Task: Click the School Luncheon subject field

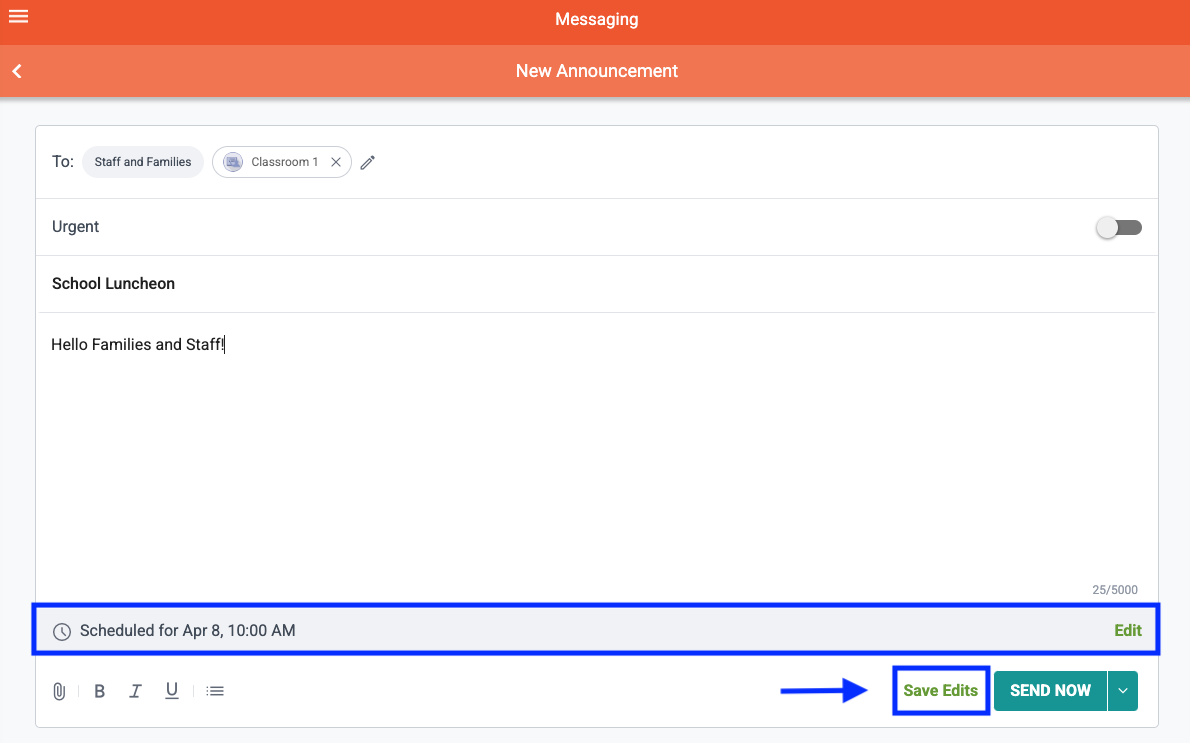Action: point(400,284)
